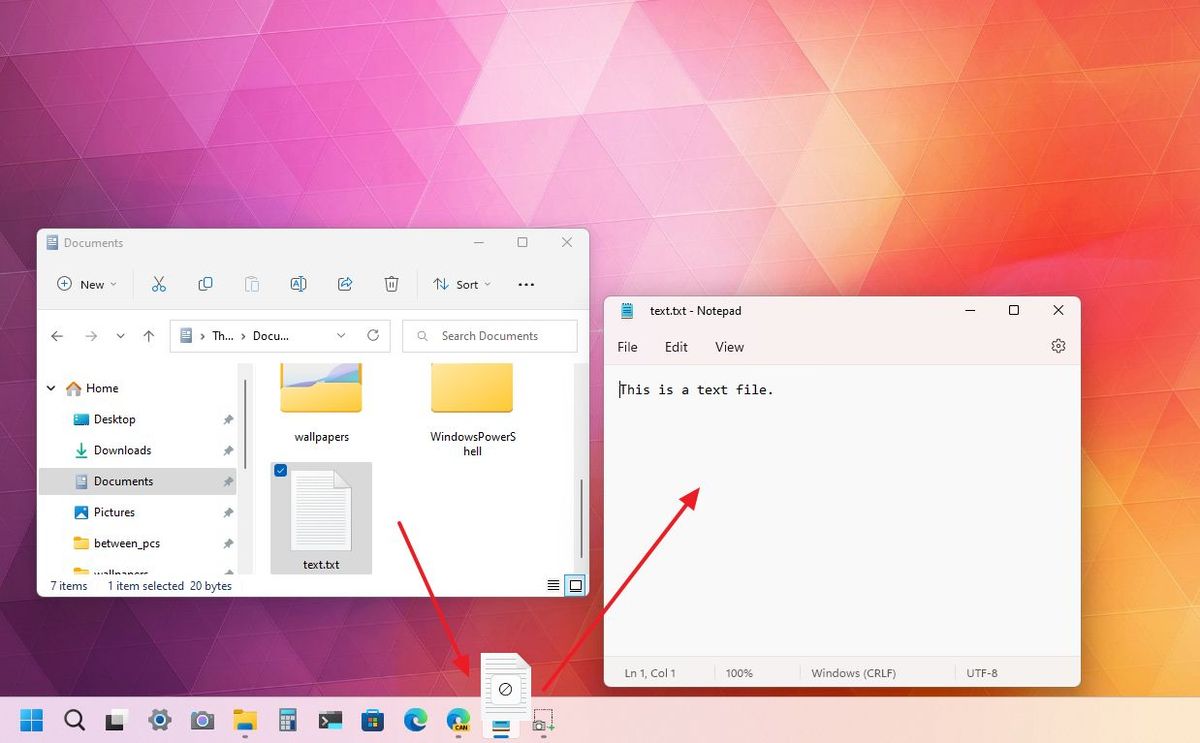The width and height of the screenshot is (1200, 743).
Task: Expand the Sort options dropdown
Action: tap(461, 284)
